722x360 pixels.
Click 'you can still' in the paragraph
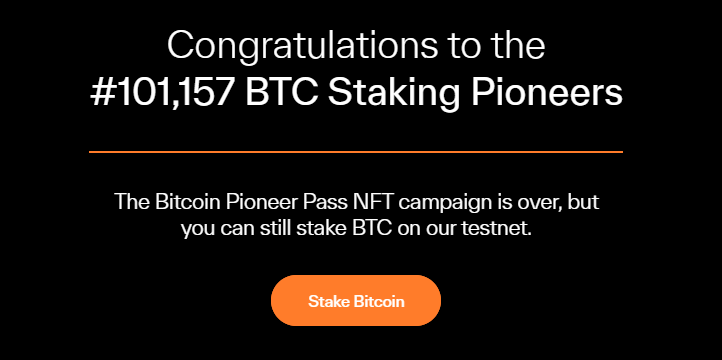[235, 229]
